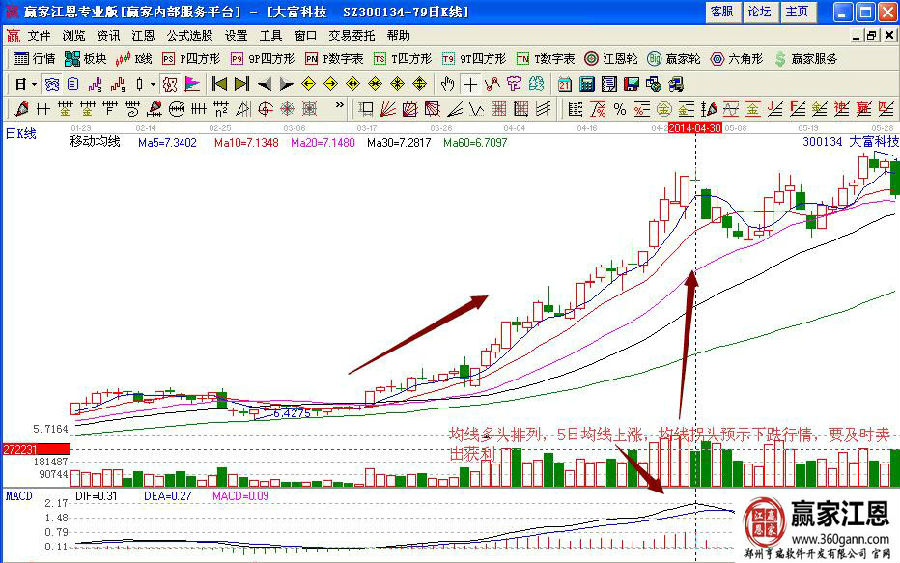Toggle the save floppy disk icon
This screenshot has width=900, height=563.
pos(631,84)
